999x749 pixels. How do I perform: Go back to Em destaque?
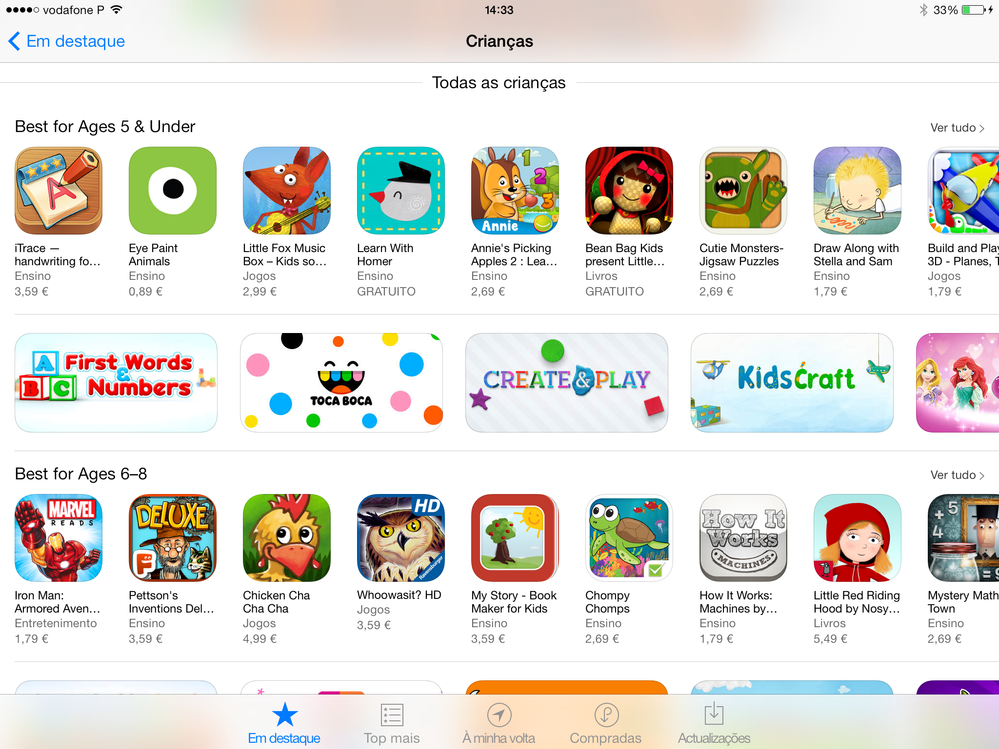(66, 41)
